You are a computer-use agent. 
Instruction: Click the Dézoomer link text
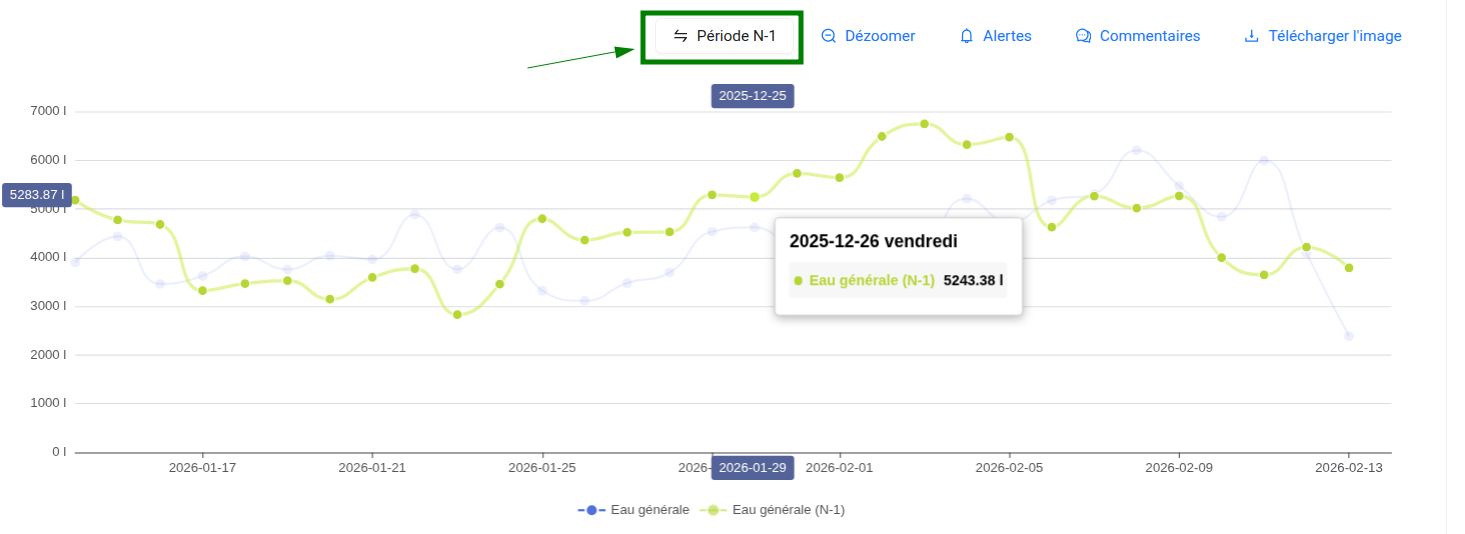[880, 36]
